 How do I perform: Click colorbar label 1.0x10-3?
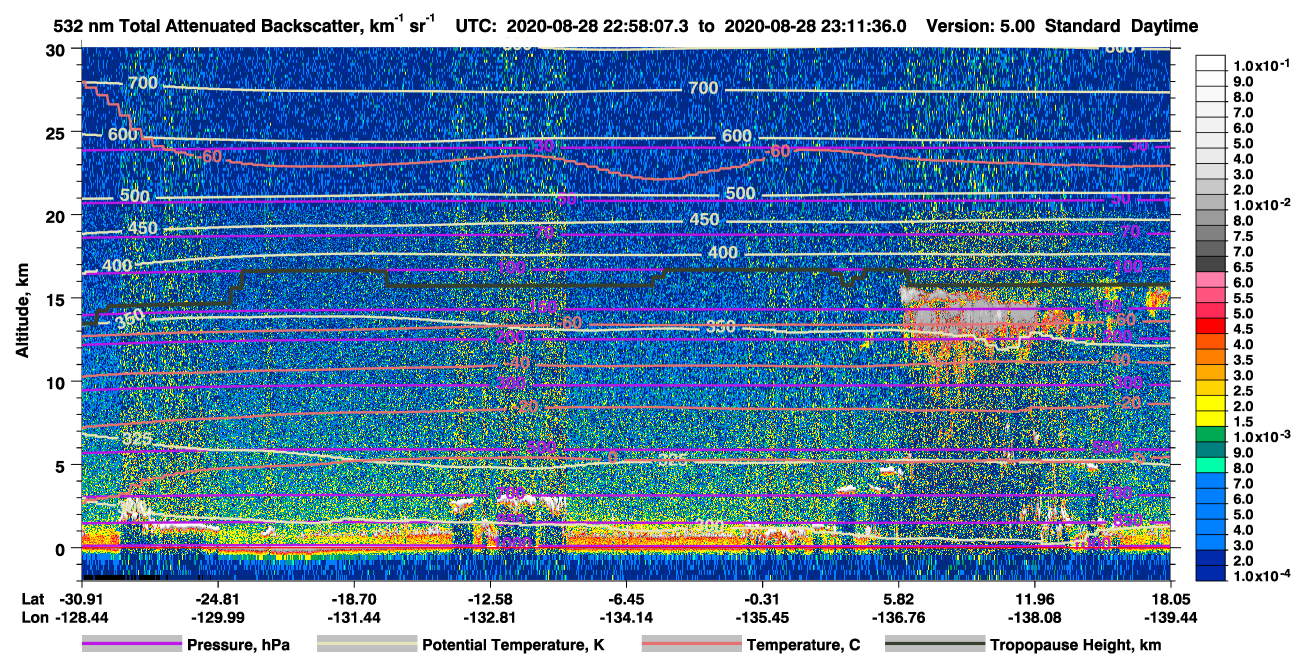pos(1263,436)
